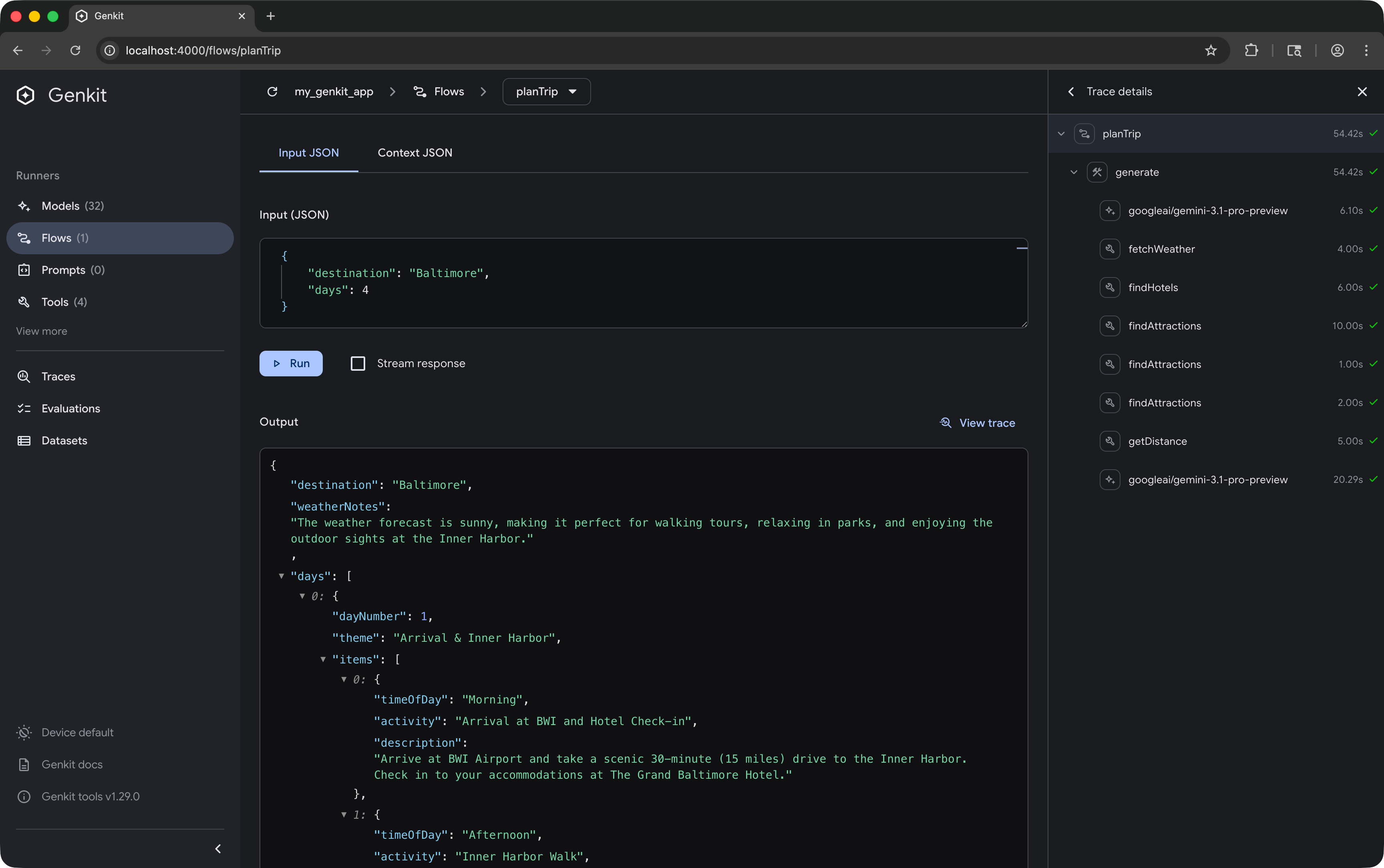Collapse the days array in the output JSON
This screenshot has width=1384, height=868.
tap(281, 576)
